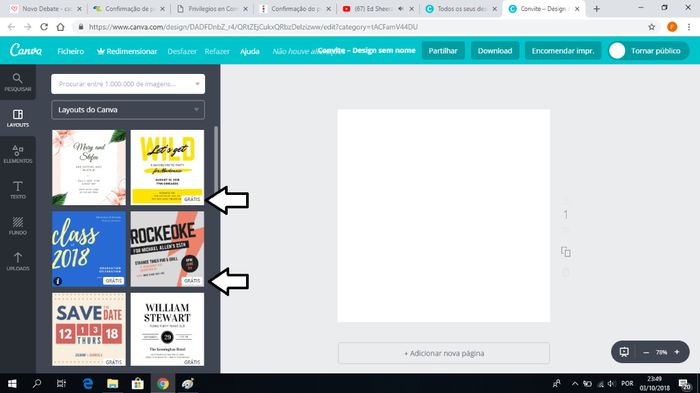Open the Ajuda help menu
This screenshot has height=393, width=700.
tap(250, 51)
